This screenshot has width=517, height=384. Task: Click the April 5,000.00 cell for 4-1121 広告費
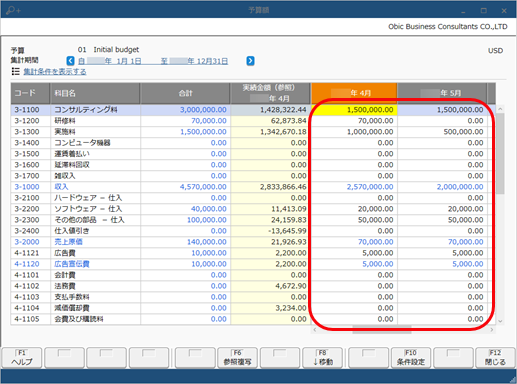[354, 253]
